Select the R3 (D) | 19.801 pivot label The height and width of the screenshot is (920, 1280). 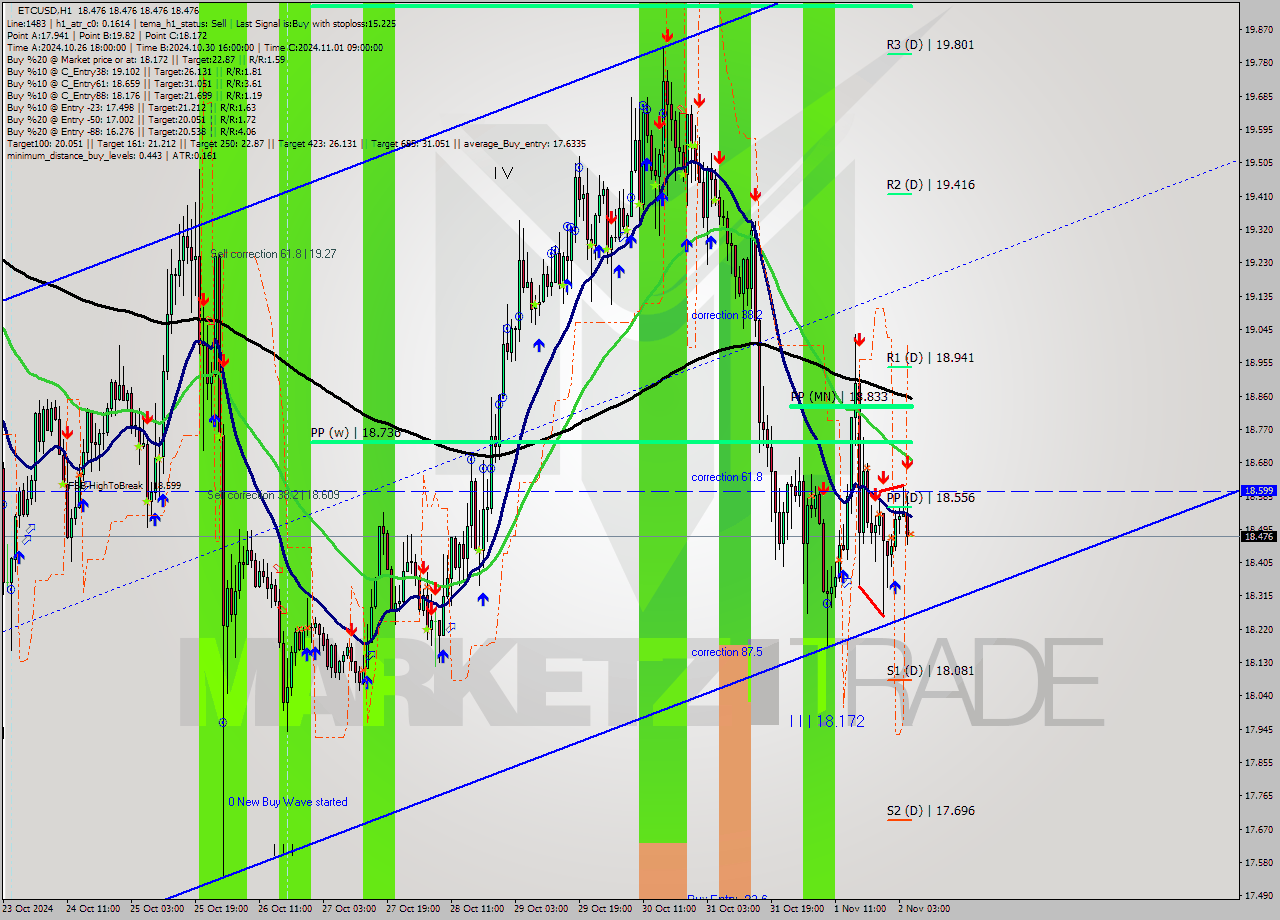[x=930, y=45]
